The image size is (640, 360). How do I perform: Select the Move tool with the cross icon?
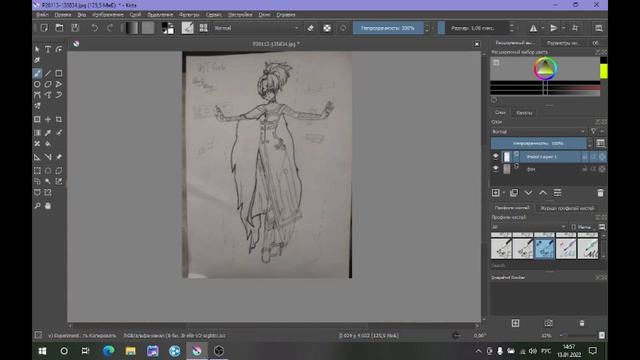[48, 119]
